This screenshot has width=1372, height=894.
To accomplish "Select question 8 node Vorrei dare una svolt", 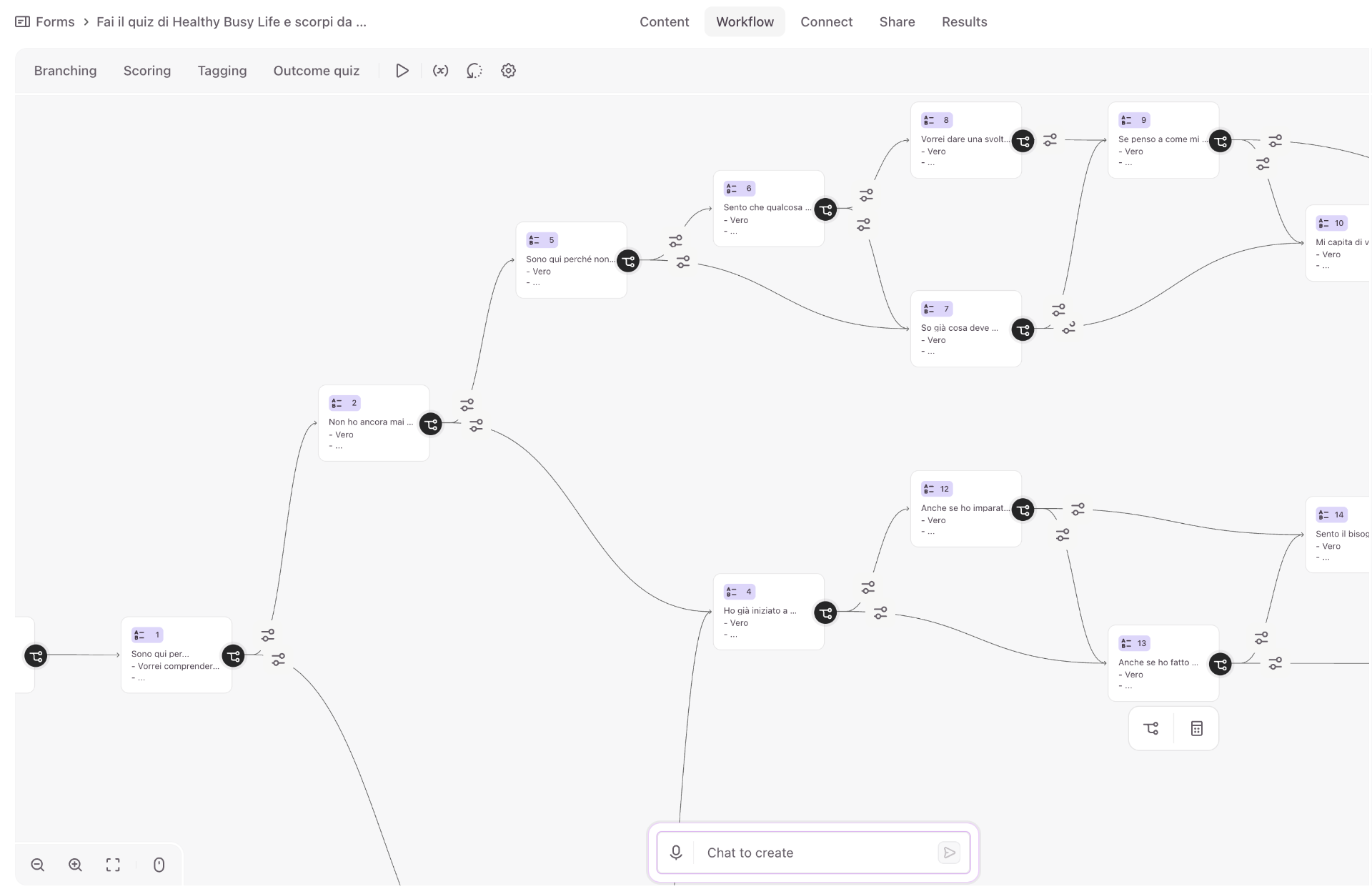I will (x=965, y=140).
